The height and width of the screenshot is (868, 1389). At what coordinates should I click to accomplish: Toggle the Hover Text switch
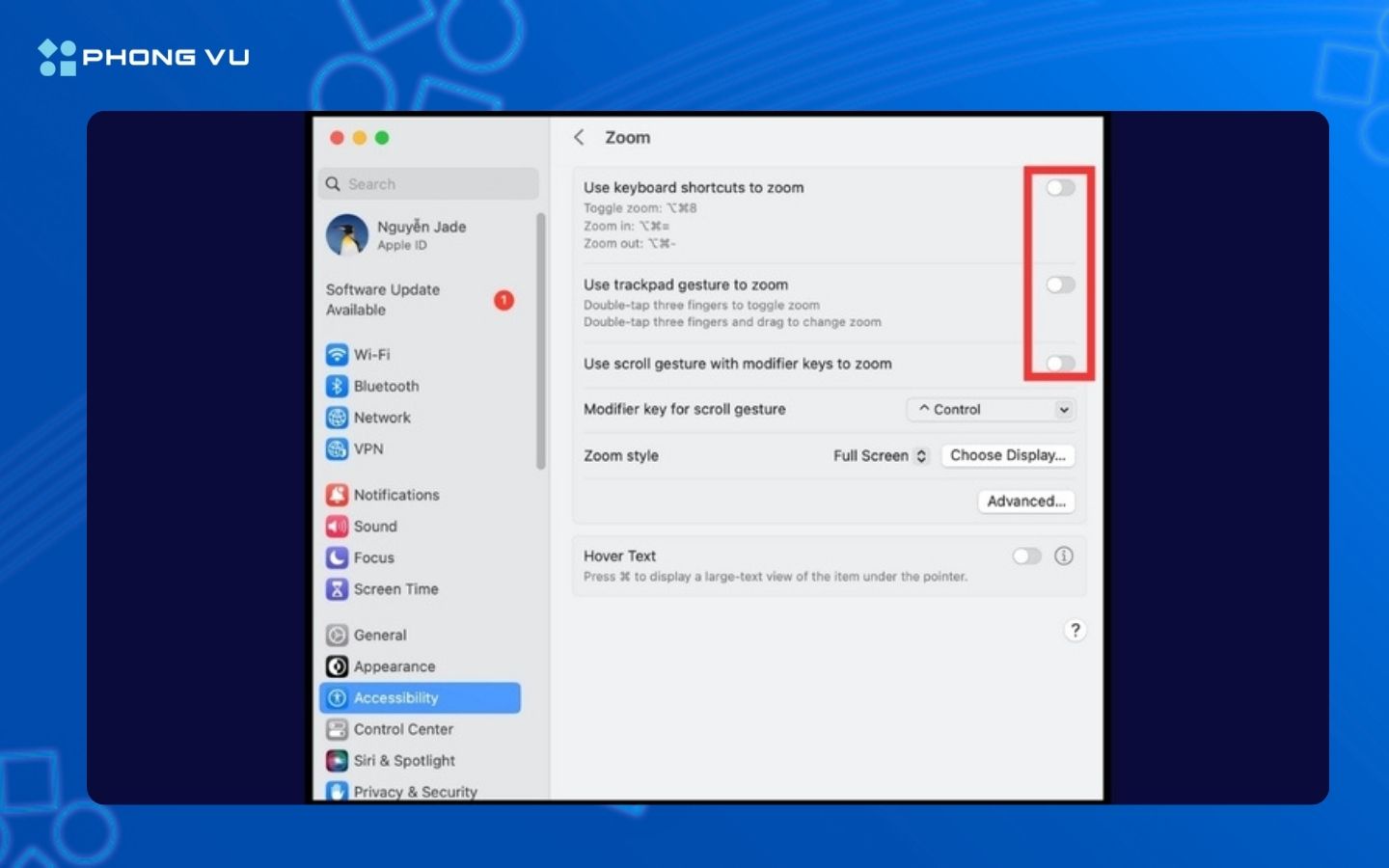1026,556
